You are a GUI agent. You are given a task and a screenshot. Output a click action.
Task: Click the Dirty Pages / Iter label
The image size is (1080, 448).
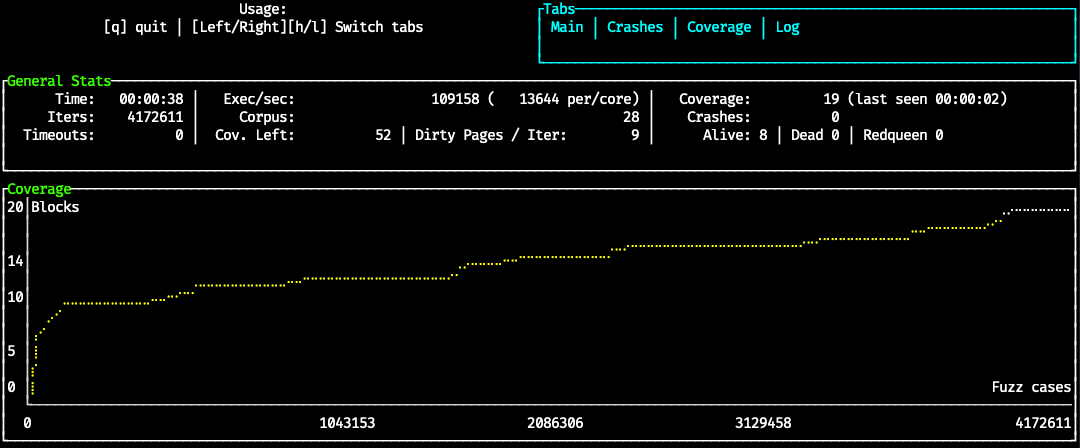(x=491, y=135)
